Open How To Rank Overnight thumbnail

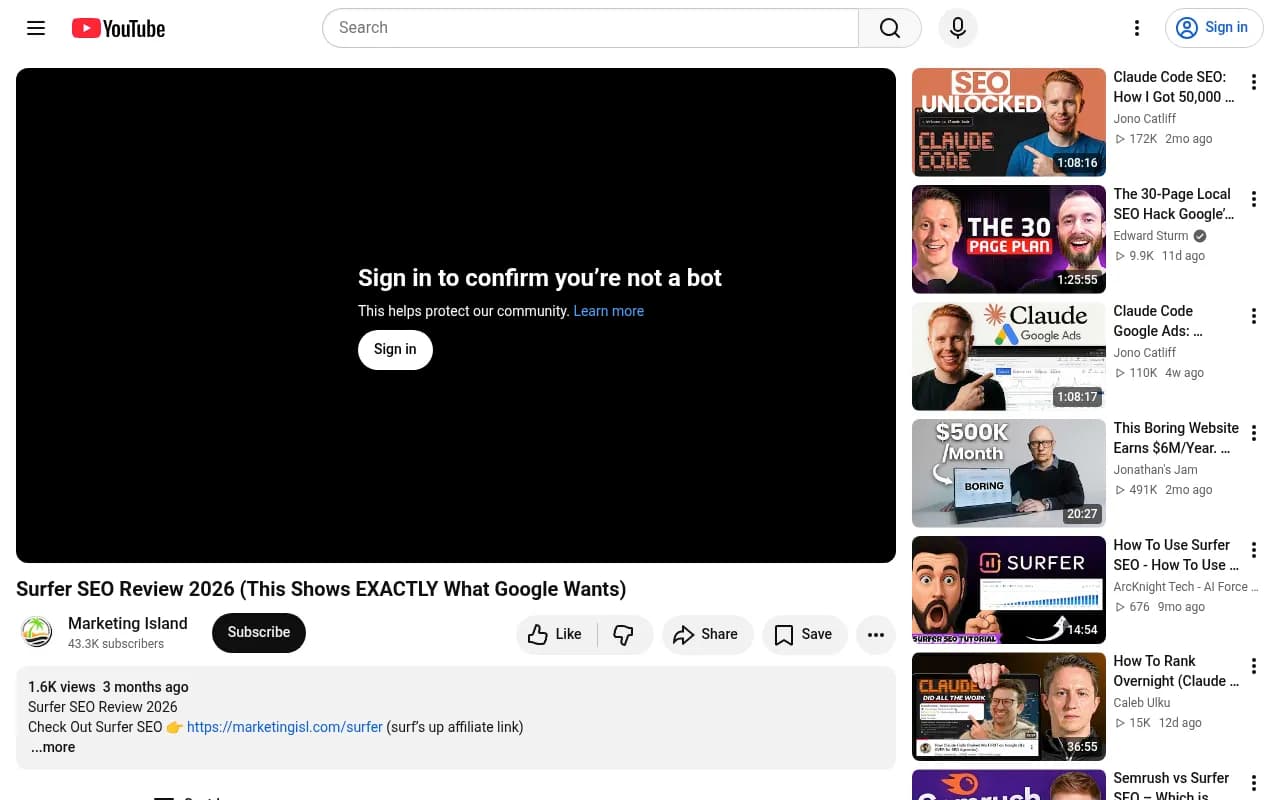(1009, 706)
